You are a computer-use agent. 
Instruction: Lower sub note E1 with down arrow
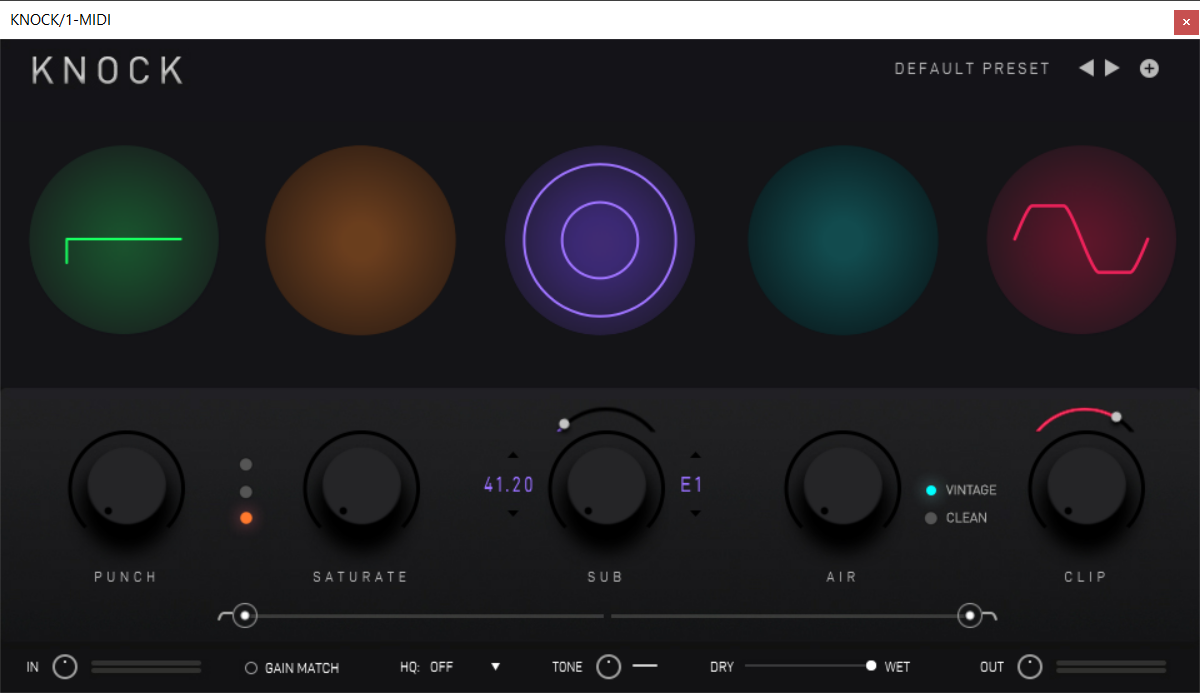695,514
